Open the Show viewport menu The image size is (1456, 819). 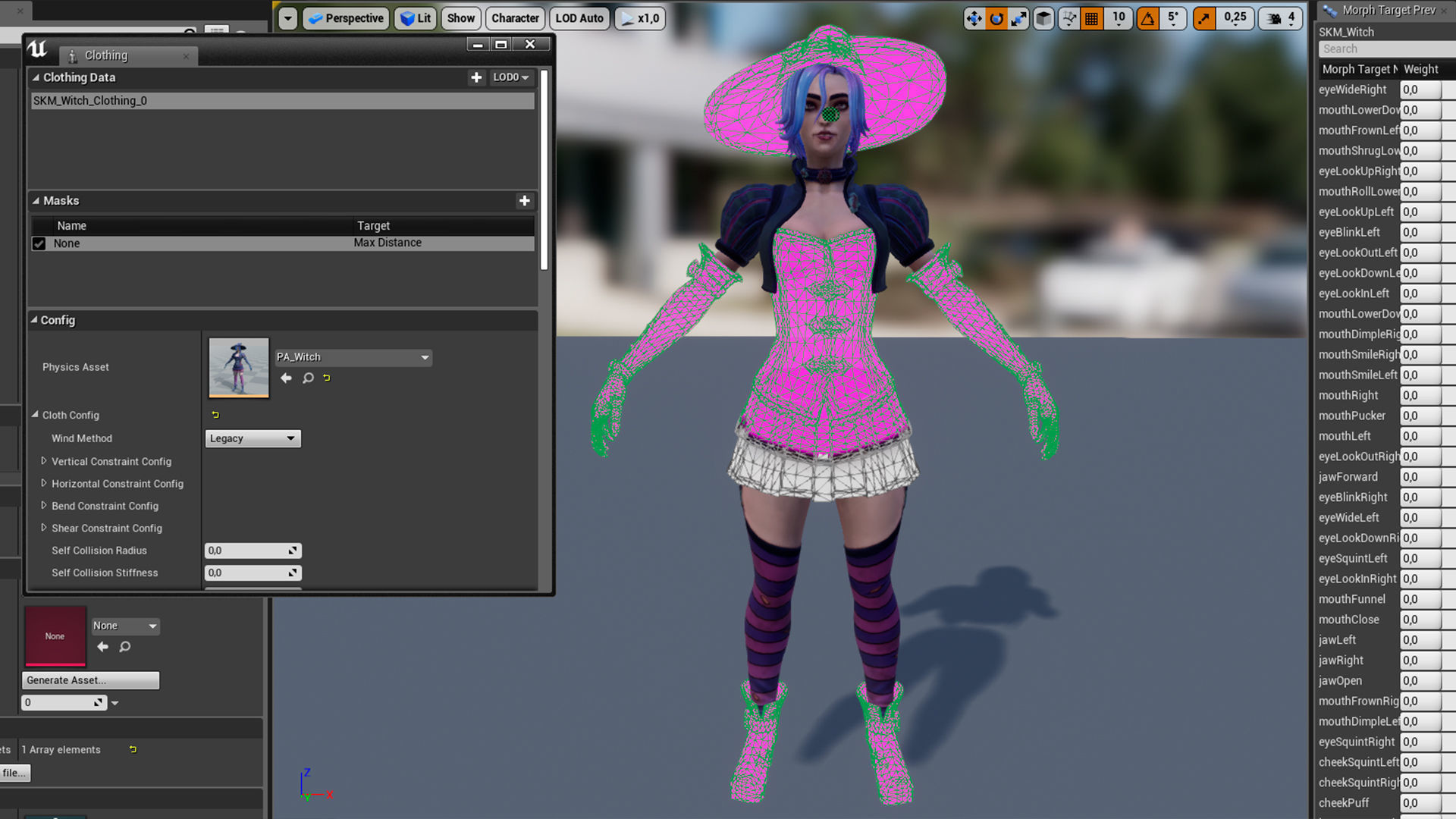[460, 18]
